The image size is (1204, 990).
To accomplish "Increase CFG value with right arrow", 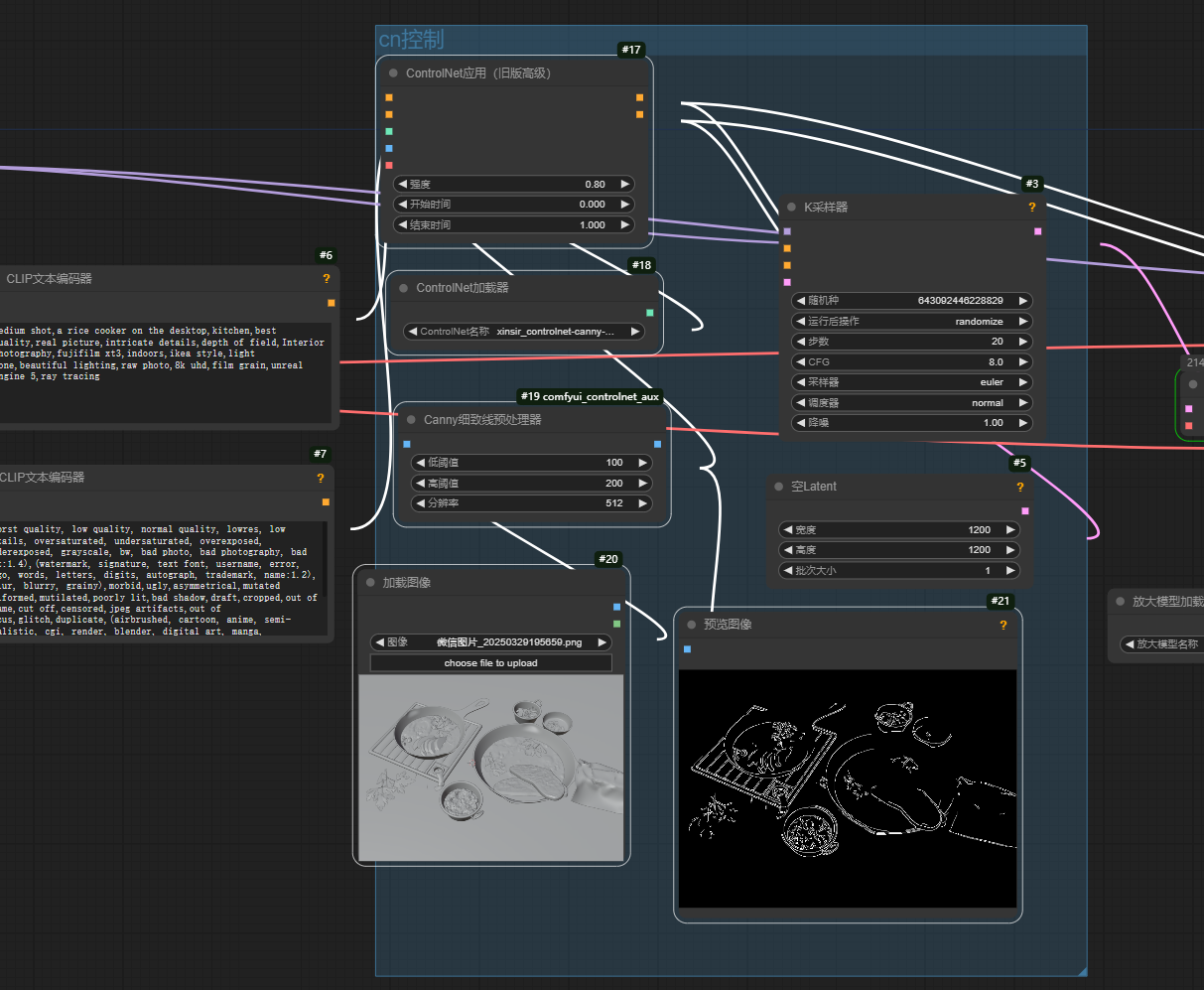I will click(1023, 362).
